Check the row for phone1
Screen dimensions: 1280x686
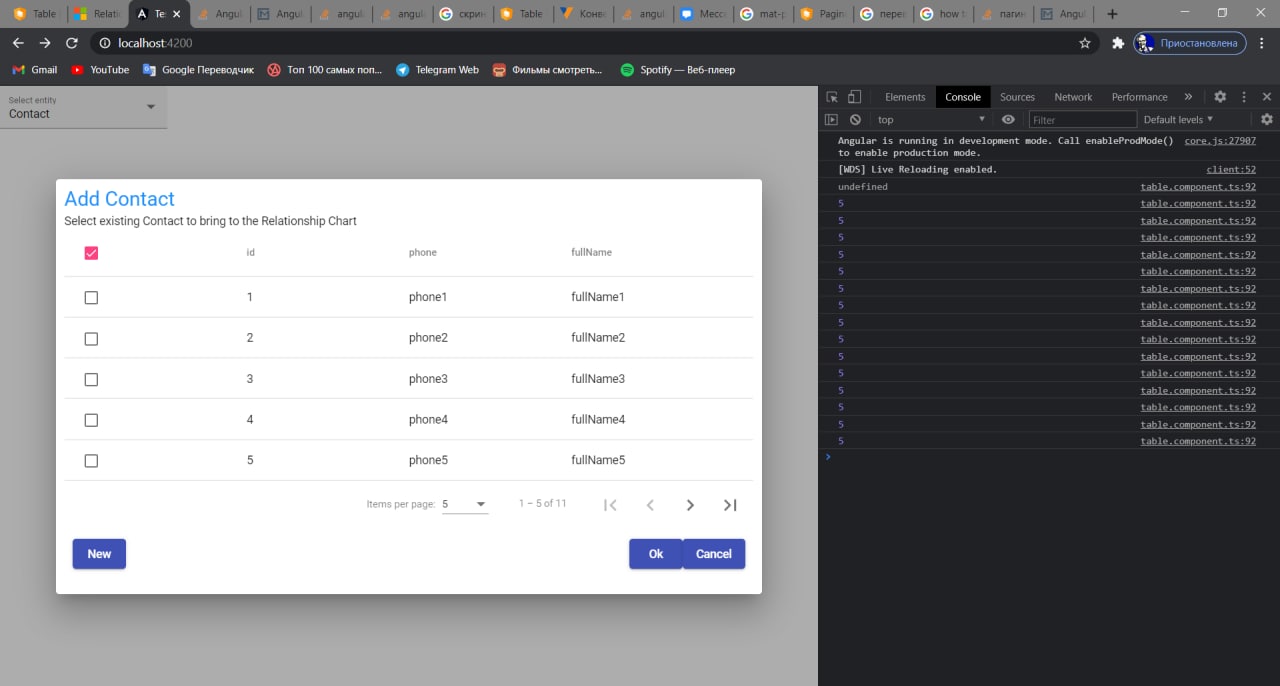coord(91,298)
